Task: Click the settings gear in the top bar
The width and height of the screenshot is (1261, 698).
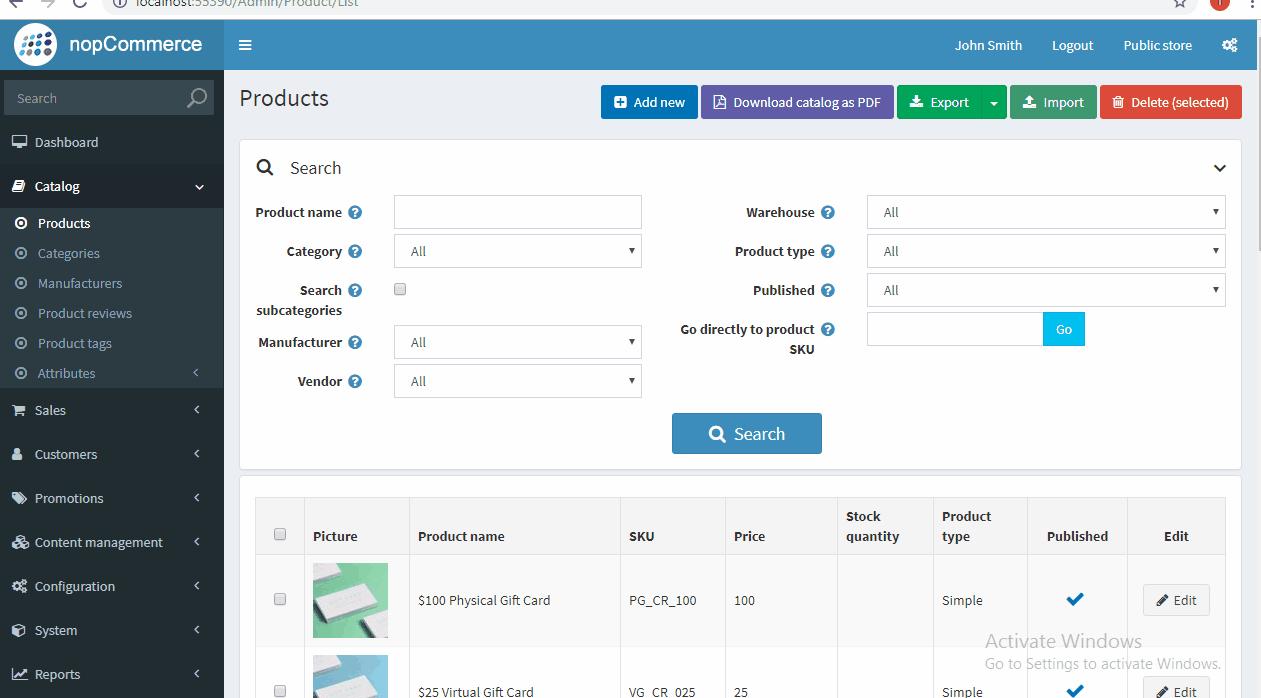Action: pyautogui.click(x=1229, y=45)
